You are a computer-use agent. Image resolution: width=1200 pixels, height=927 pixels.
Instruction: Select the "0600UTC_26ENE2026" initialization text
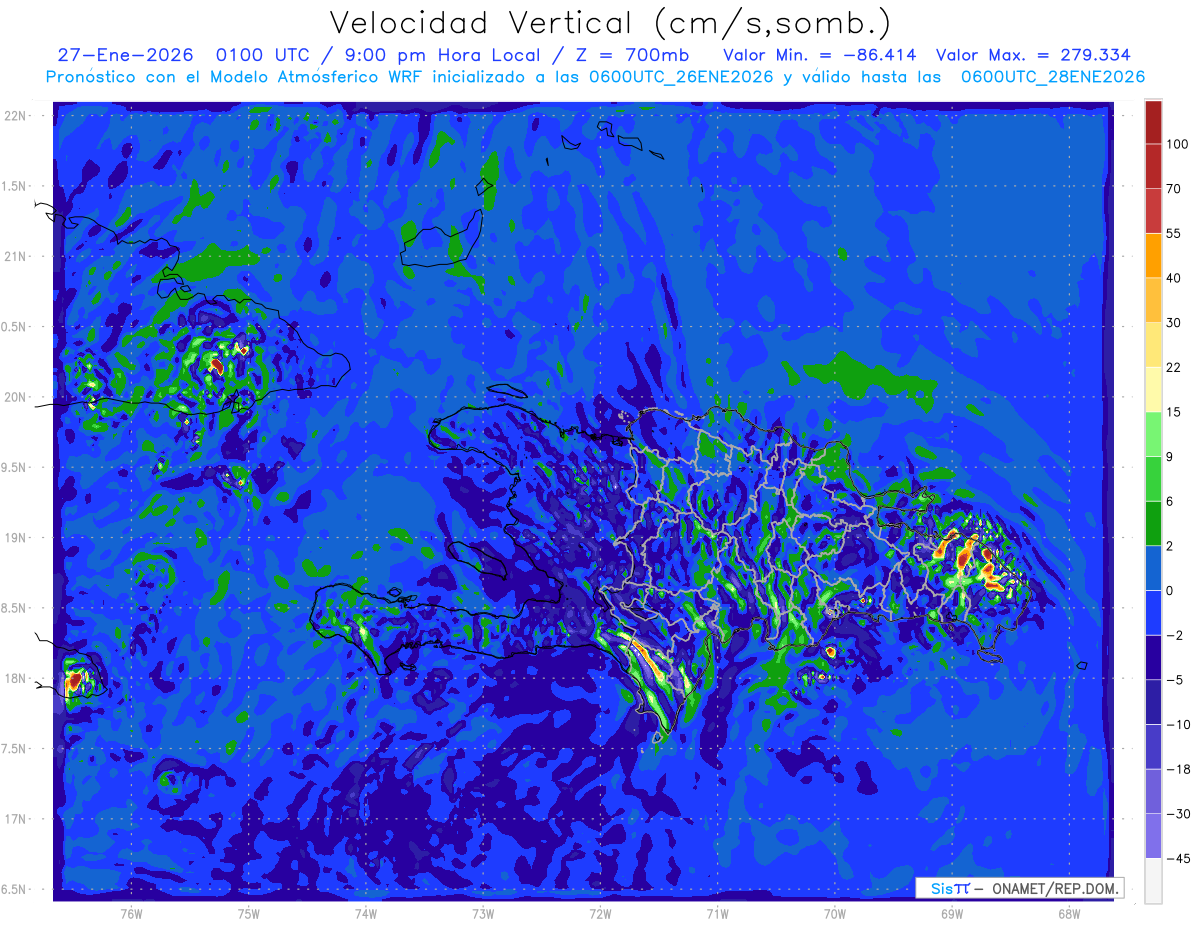click(683, 77)
